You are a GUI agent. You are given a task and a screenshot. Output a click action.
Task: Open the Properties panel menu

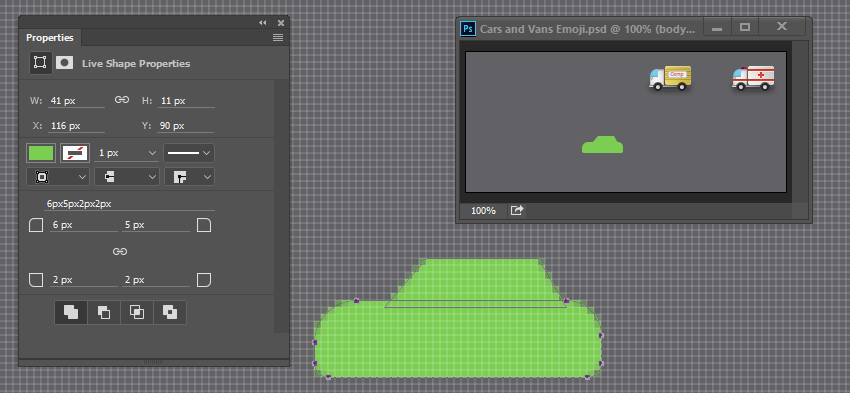coord(278,37)
